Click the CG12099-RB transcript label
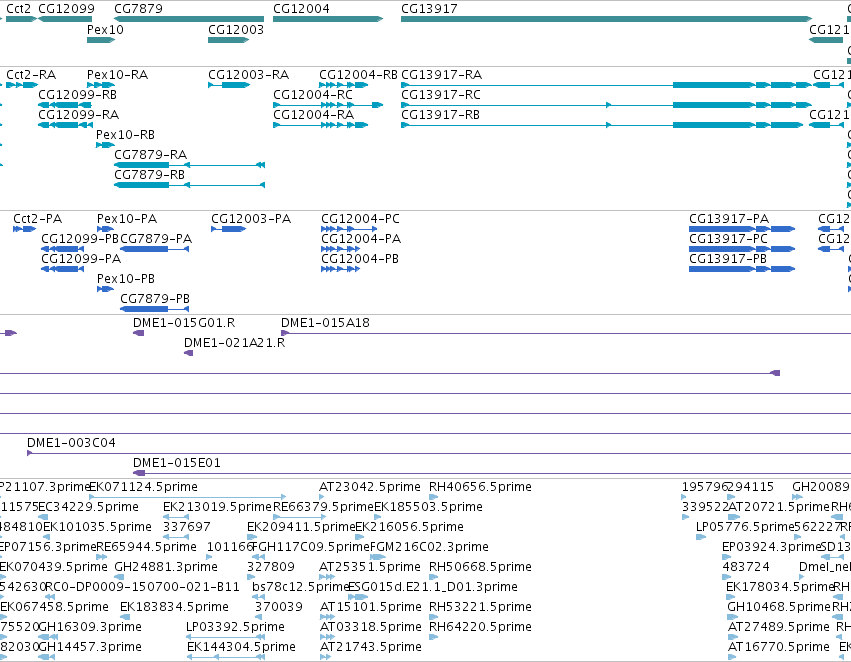The height and width of the screenshot is (662, 851). click(x=77, y=94)
